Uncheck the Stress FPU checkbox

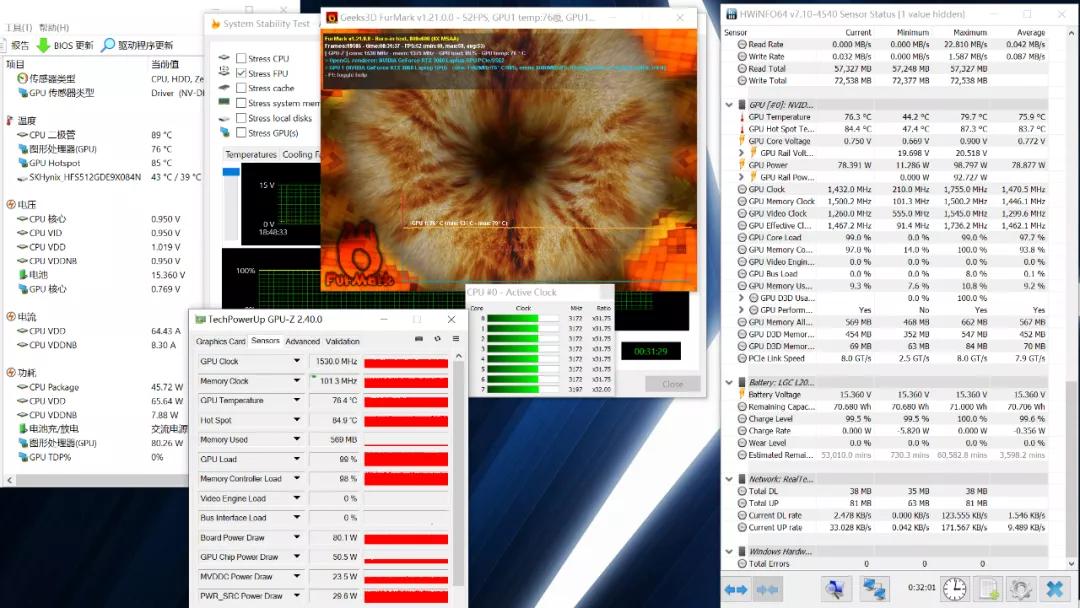[x=241, y=73]
